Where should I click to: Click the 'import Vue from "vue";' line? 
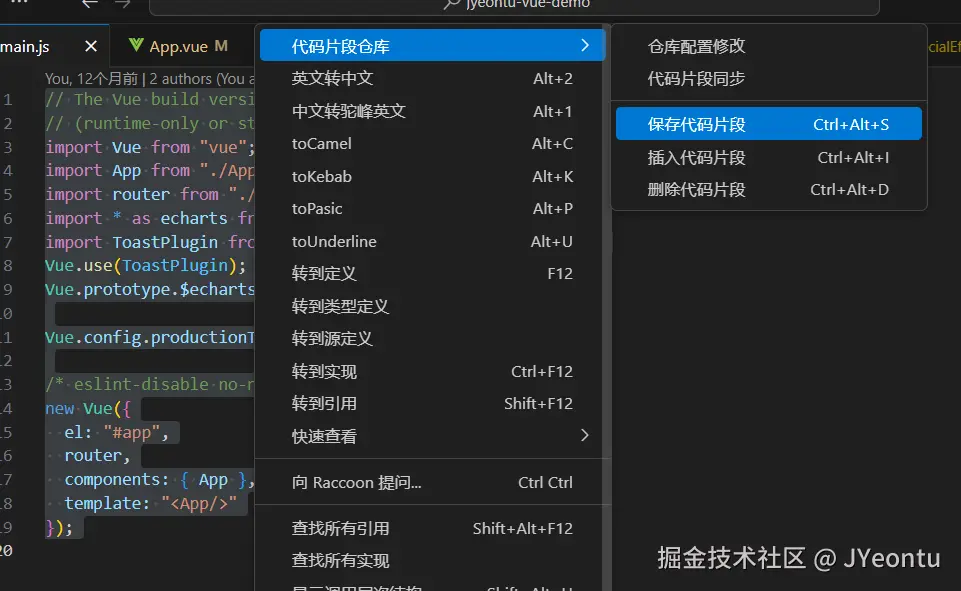tap(150, 147)
